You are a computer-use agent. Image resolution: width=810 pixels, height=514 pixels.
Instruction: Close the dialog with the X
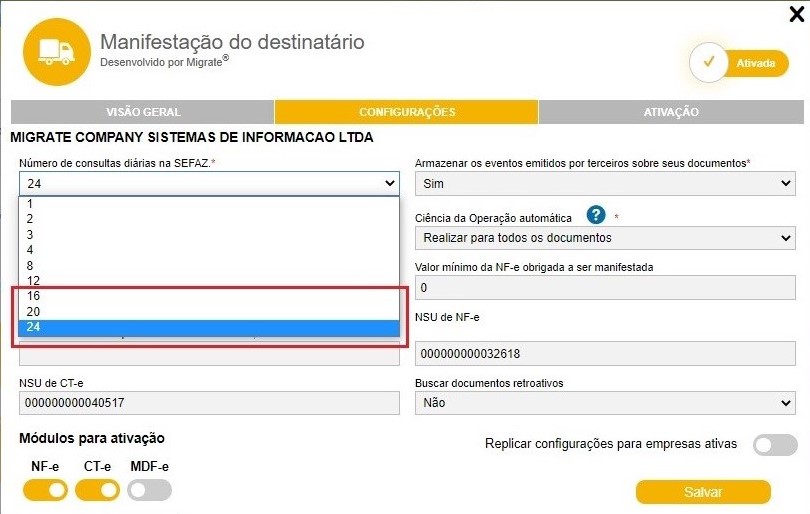point(796,13)
